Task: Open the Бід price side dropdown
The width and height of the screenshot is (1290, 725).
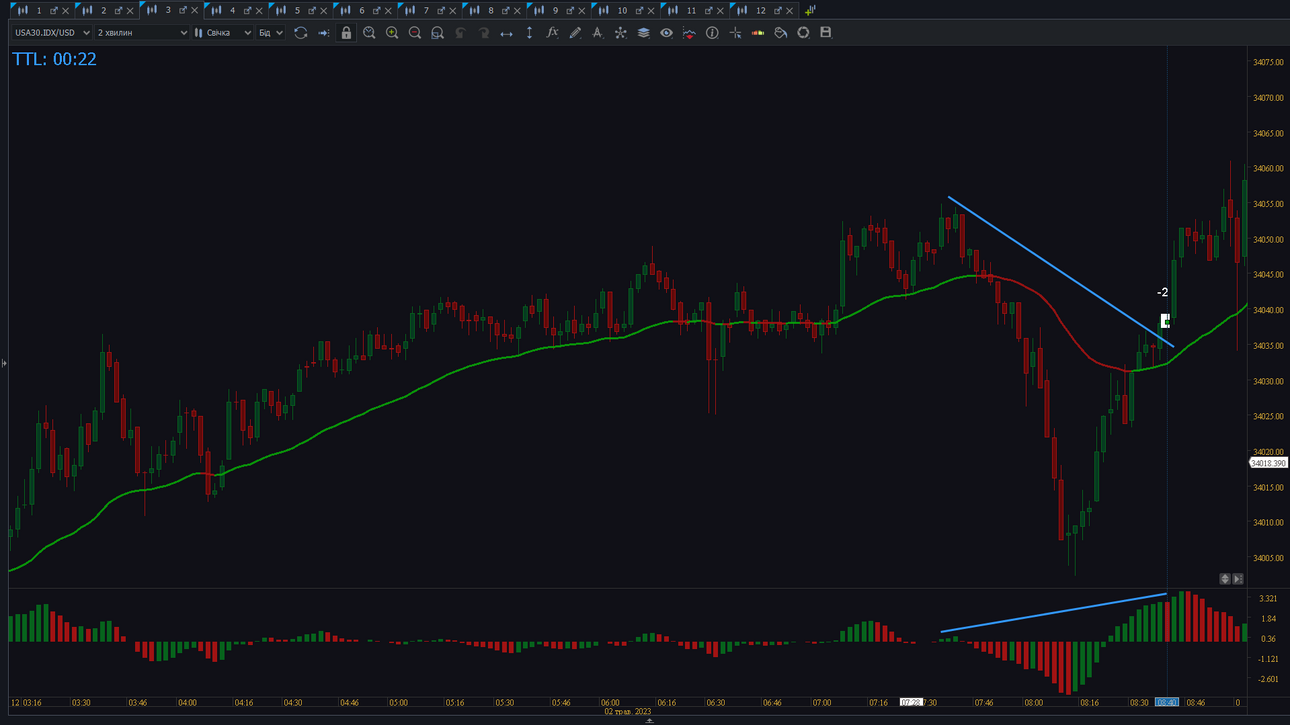Action: pos(270,33)
